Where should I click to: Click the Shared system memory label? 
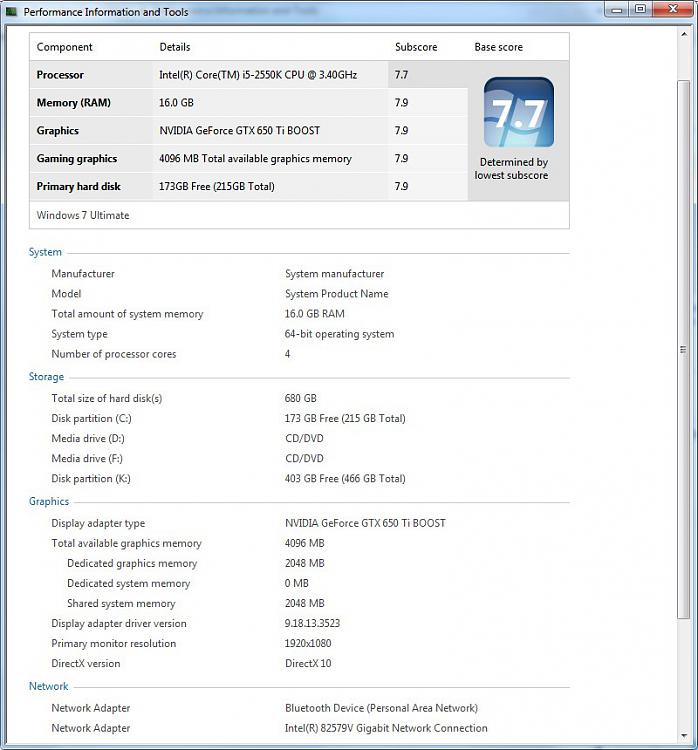click(121, 603)
